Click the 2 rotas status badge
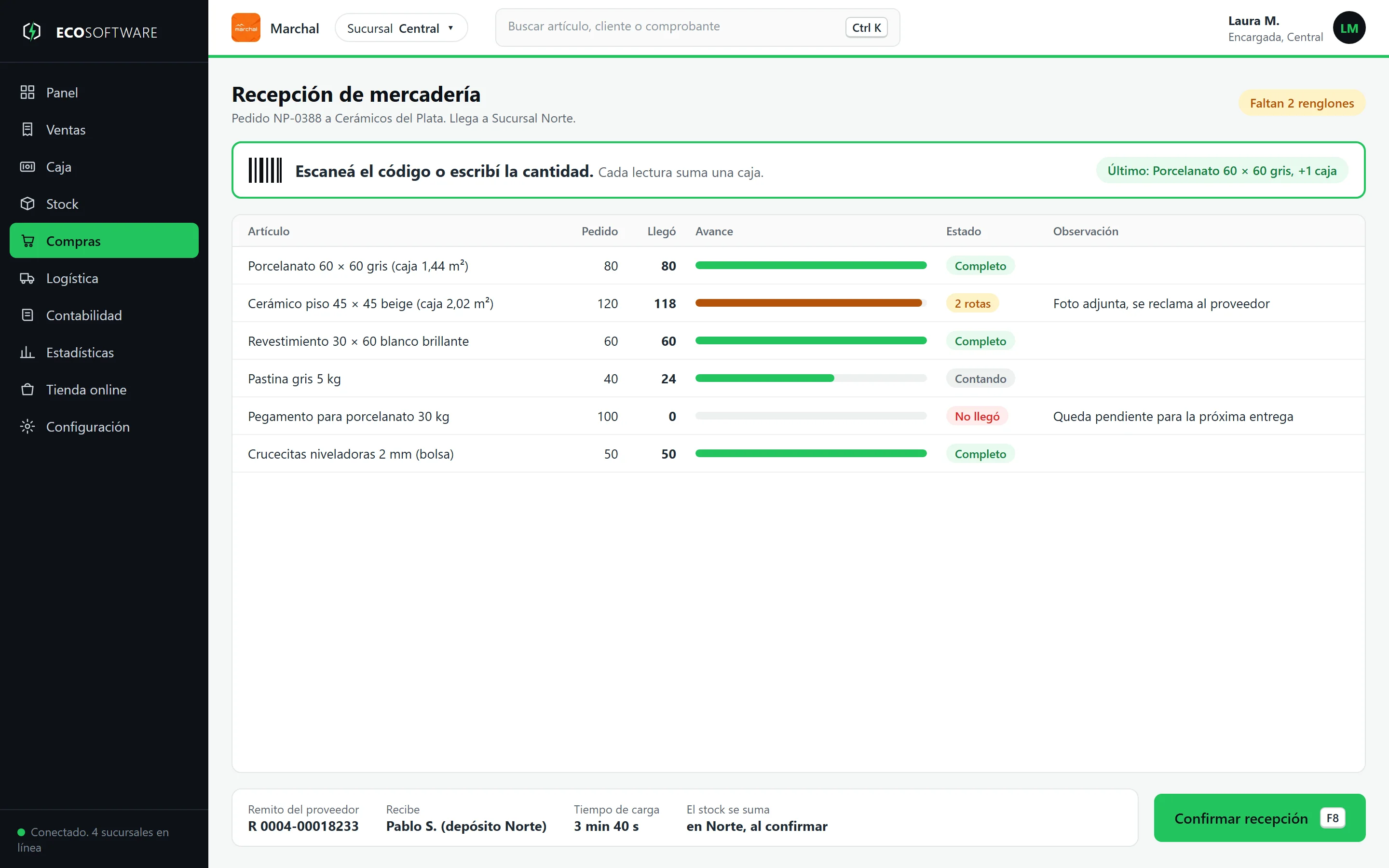The image size is (1389, 868). click(972, 303)
